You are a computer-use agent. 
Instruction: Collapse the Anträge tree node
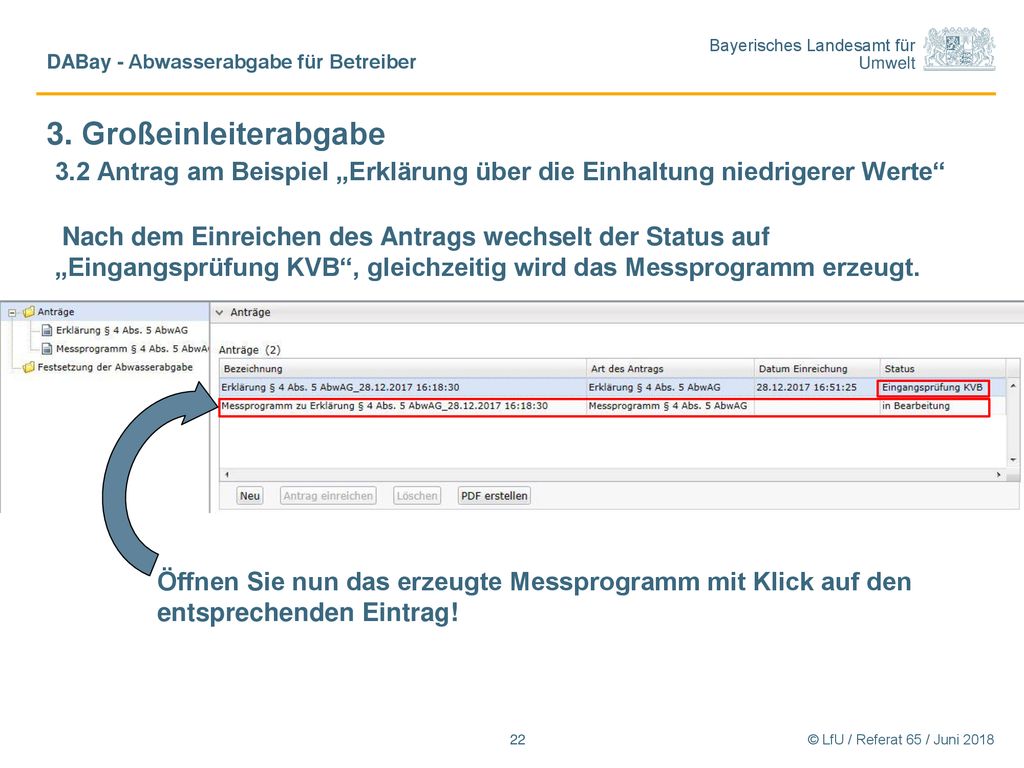(x=12, y=313)
